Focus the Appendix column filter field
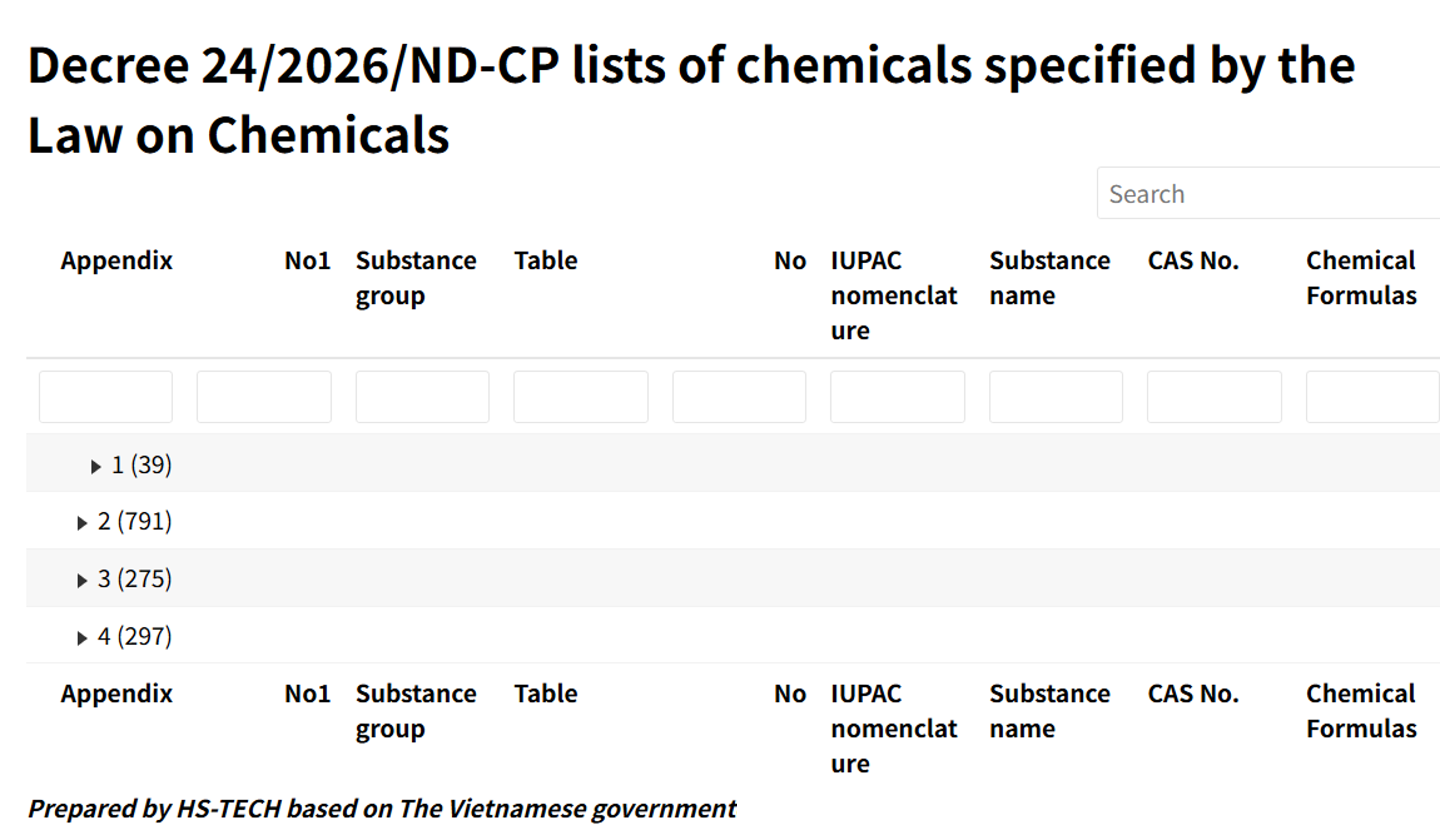Image resolution: width=1440 pixels, height=840 pixels. [x=106, y=397]
